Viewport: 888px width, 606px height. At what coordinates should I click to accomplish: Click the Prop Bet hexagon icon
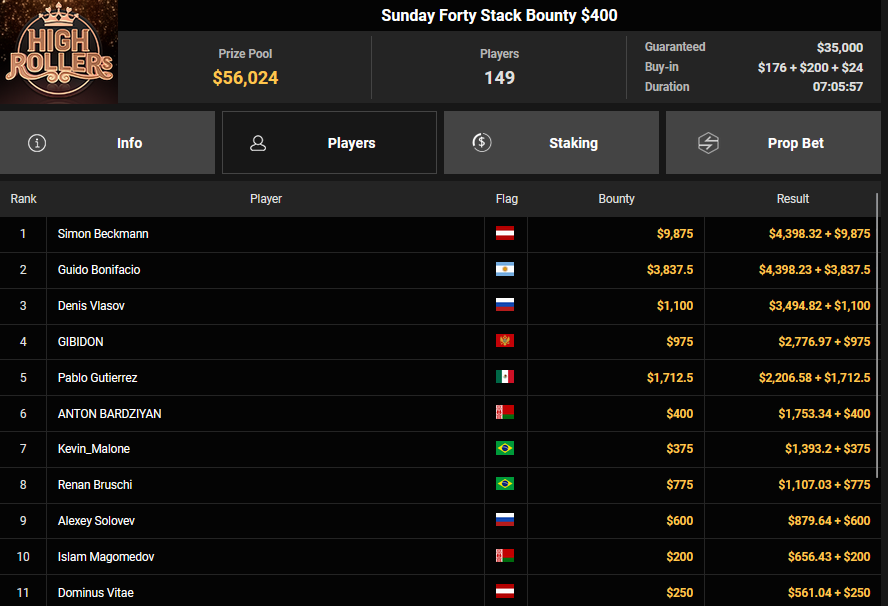[x=708, y=143]
